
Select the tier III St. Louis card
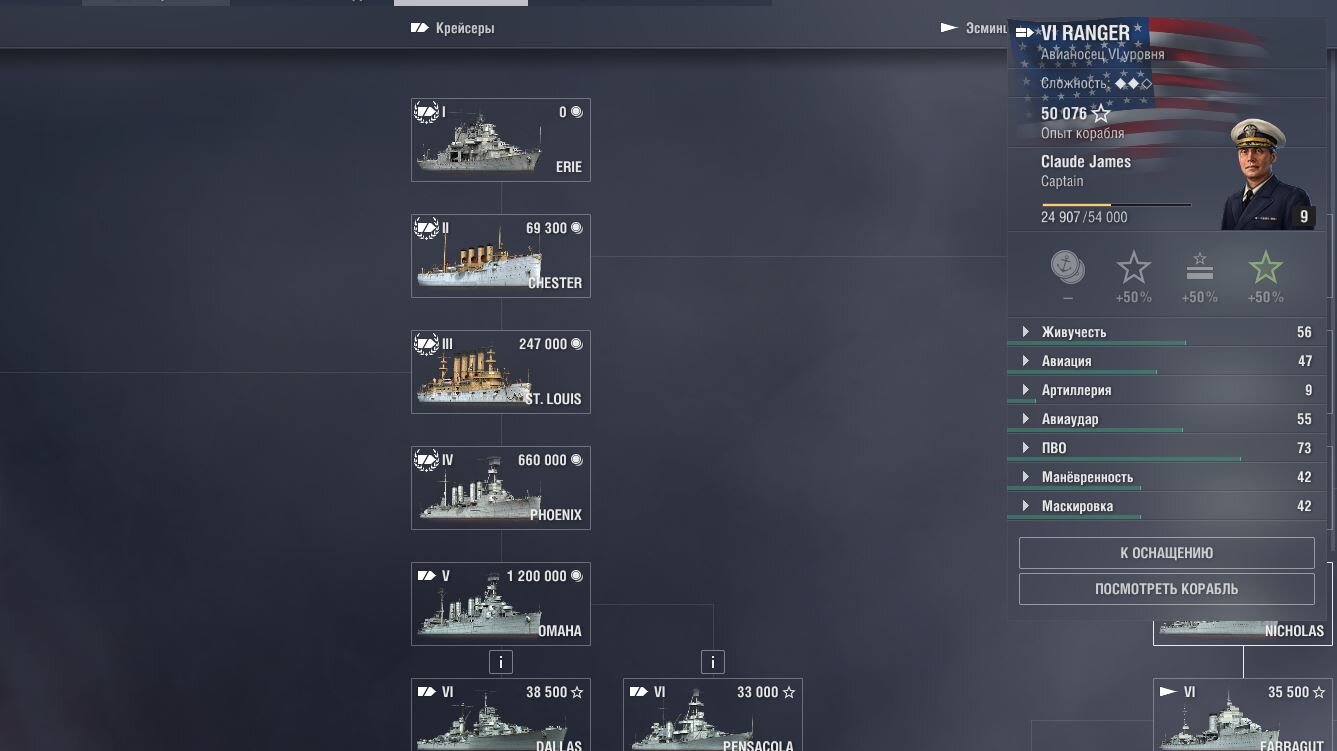501,372
